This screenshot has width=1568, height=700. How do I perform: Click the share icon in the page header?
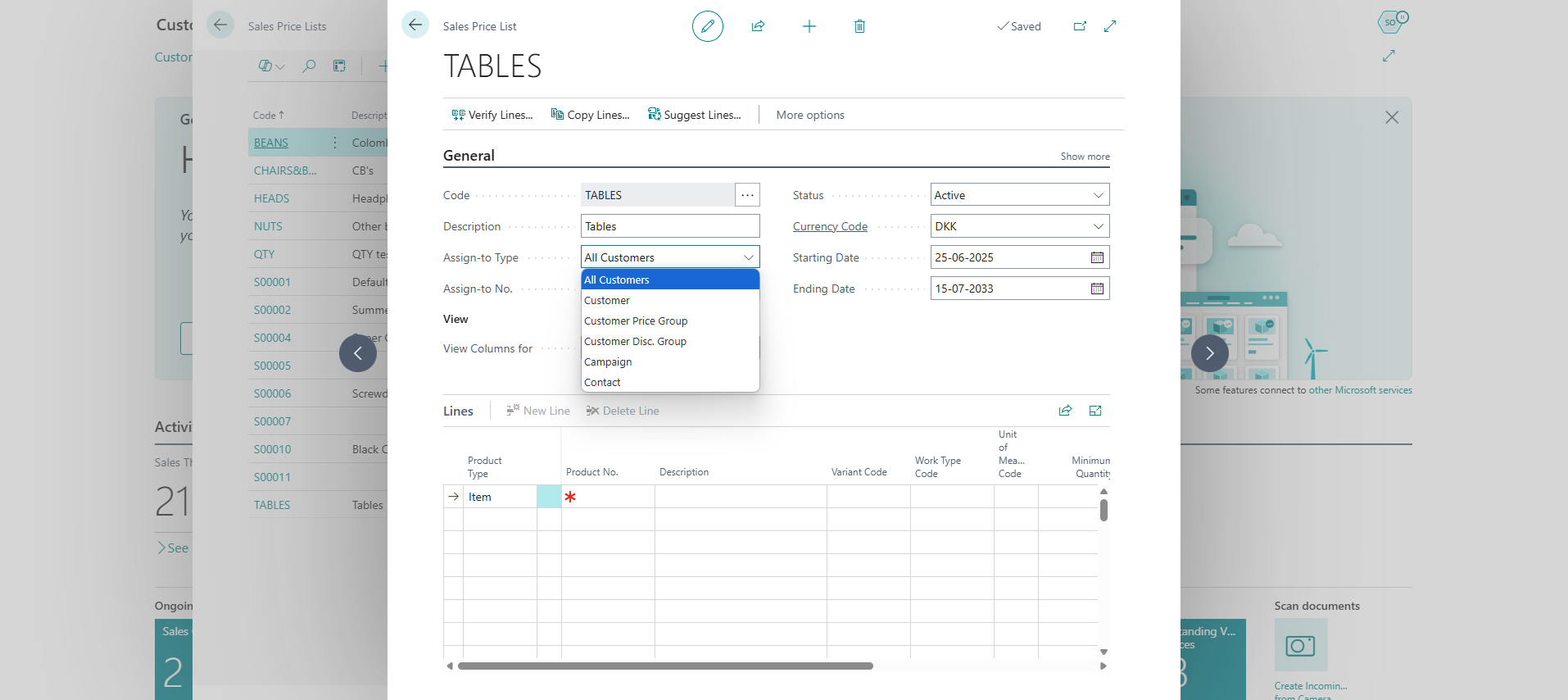tap(758, 26)
